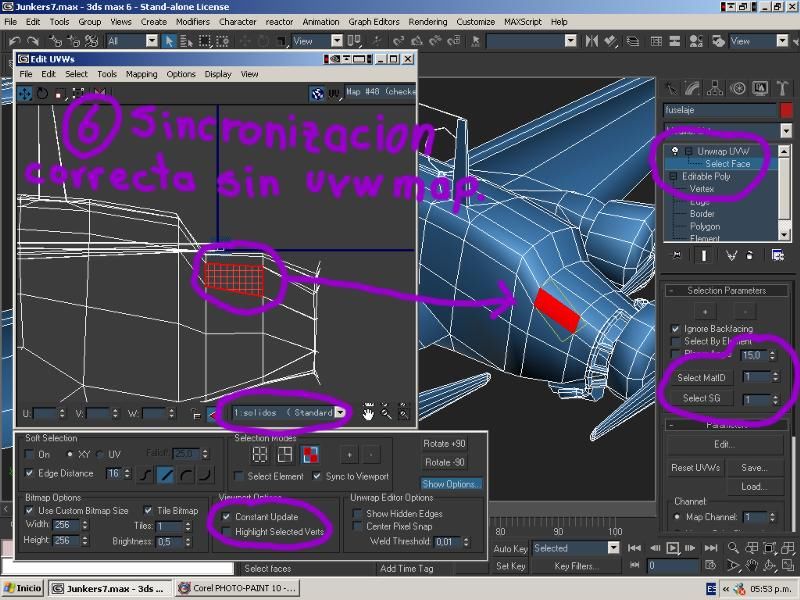Open the Graph Editors menu

(x=374, y=22)
